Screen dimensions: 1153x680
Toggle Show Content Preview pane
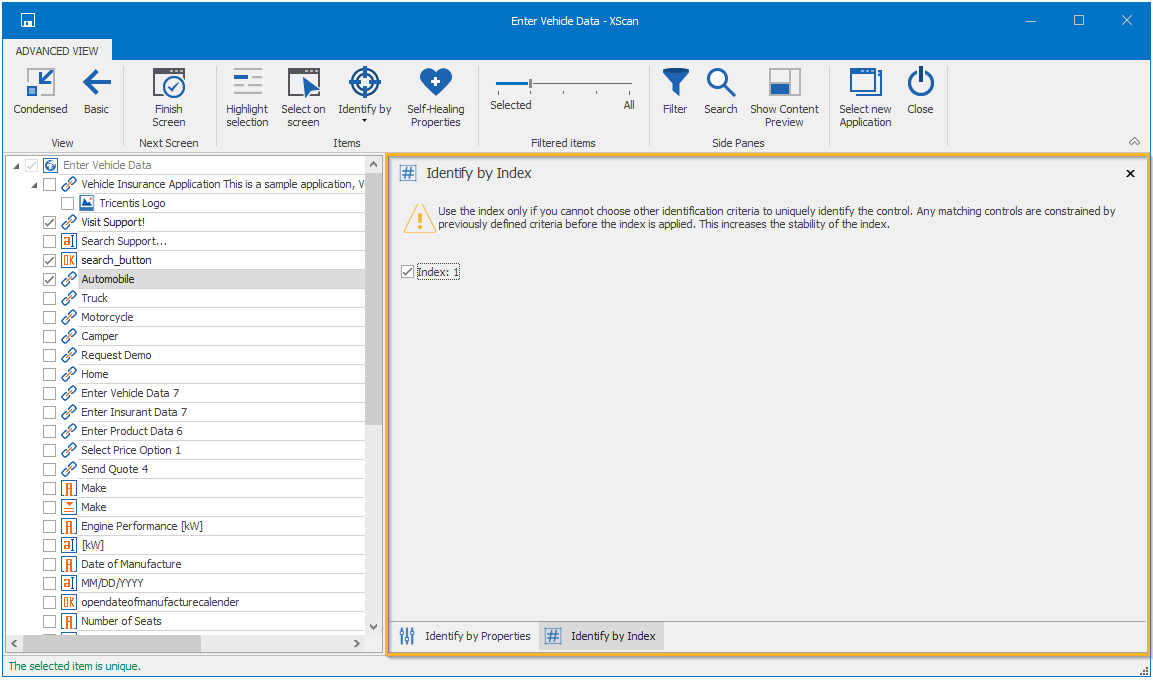click(x=784, y=84)
